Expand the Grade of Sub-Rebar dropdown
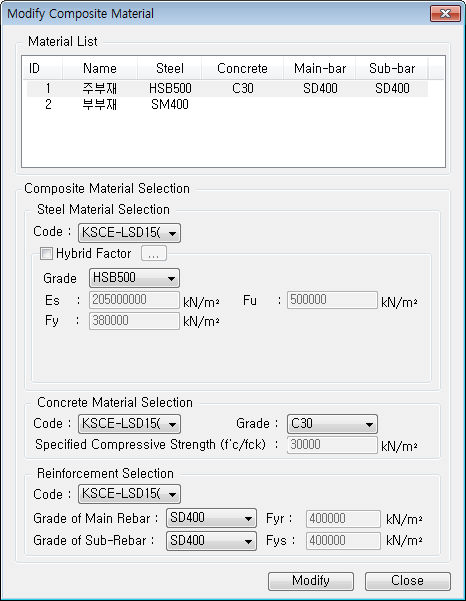The width and height of the screenshot is (466, 601). pyautogui.click(x=211, y=540)
